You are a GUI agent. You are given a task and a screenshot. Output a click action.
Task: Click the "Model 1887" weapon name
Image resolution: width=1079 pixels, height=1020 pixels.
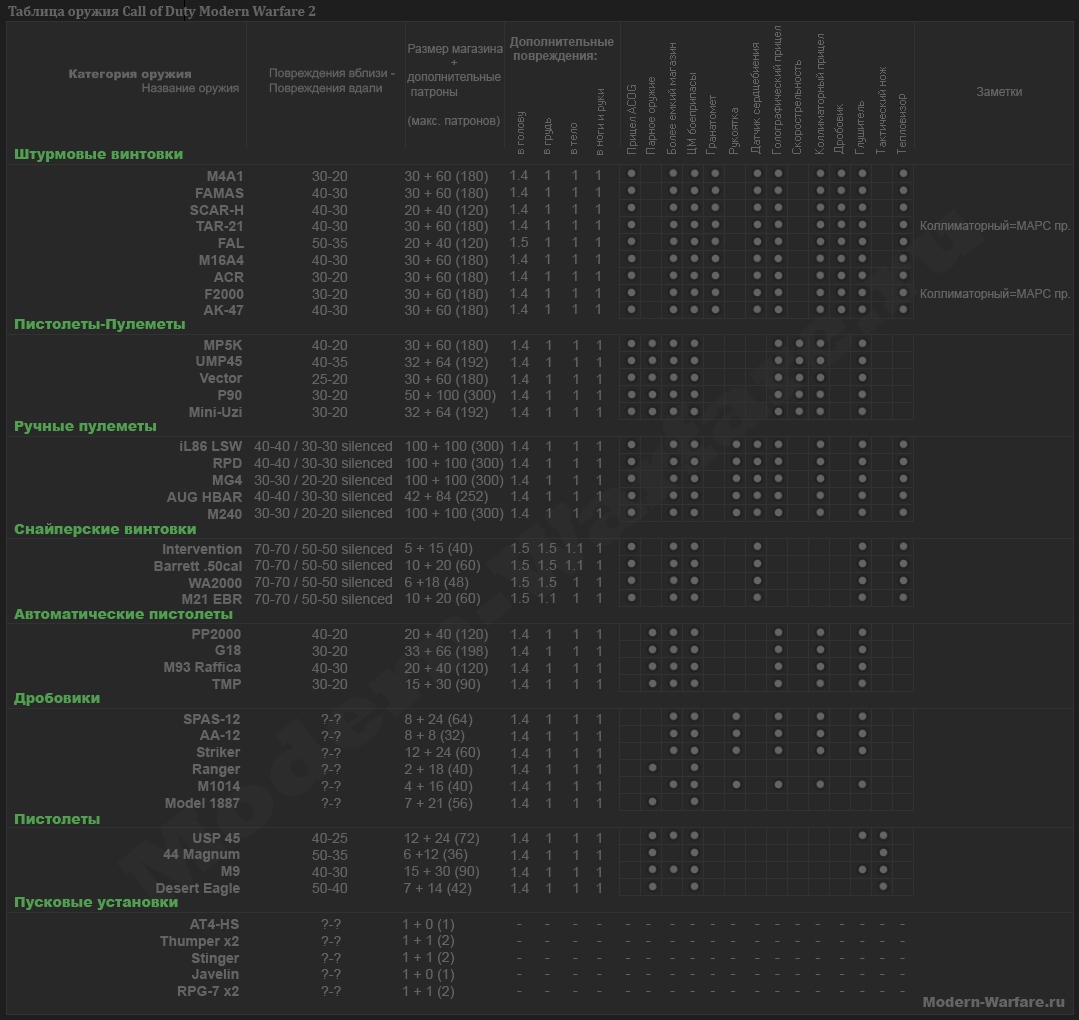point(202,803)
